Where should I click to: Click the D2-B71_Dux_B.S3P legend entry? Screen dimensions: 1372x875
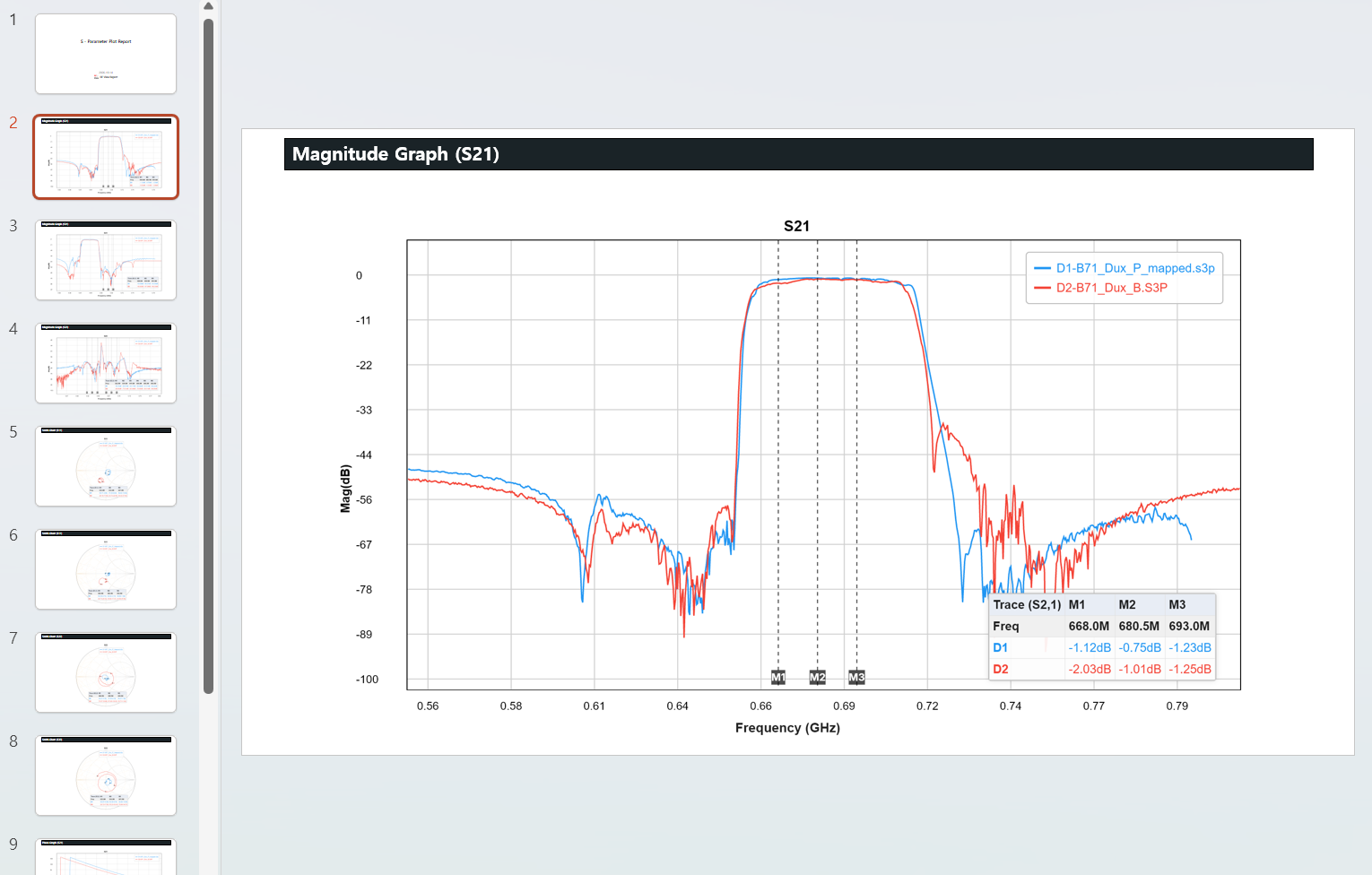(1101, 288)
